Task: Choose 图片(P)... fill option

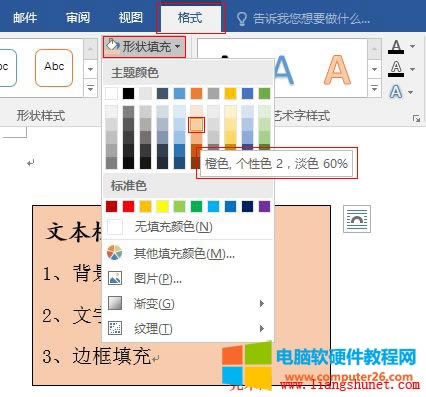Action: [188, 279]
